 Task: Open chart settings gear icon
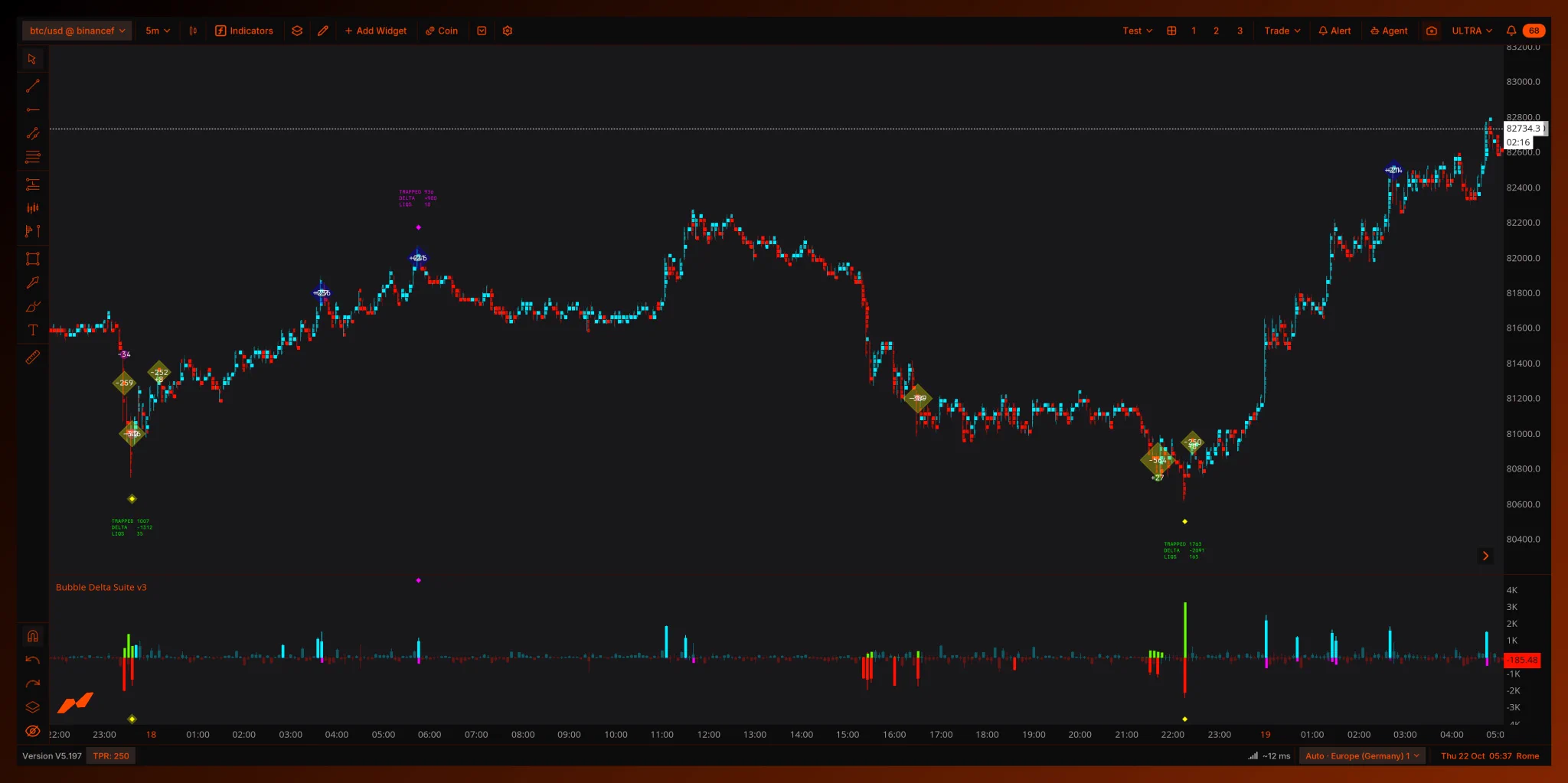point(507,31)
